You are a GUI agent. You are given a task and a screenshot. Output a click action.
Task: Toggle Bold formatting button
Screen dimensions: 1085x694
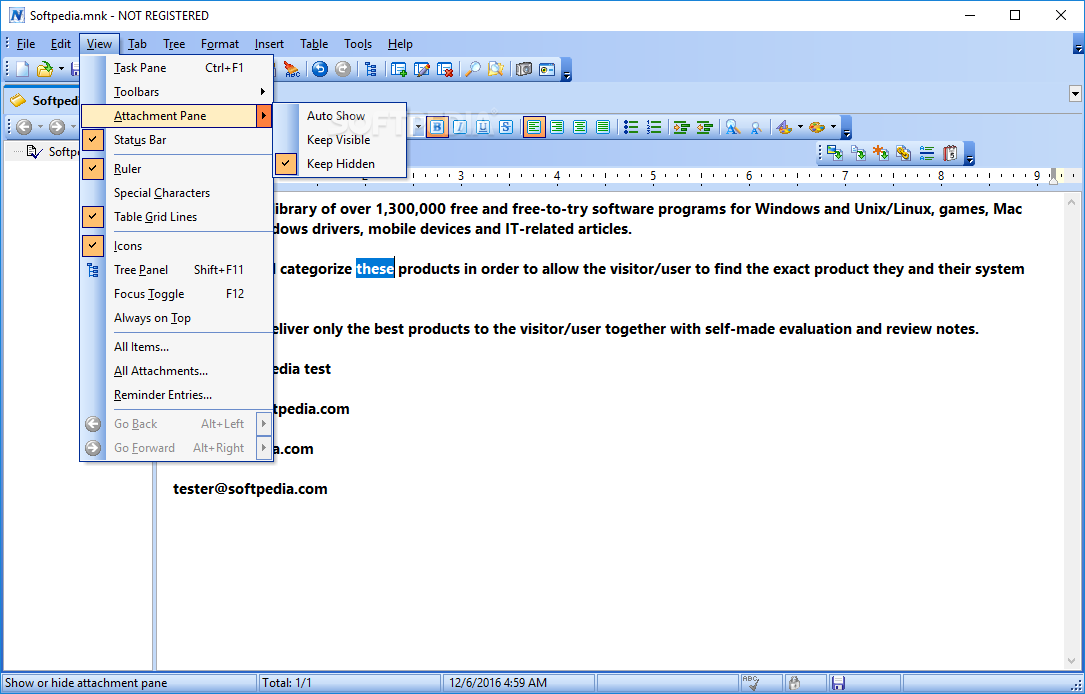437,127
